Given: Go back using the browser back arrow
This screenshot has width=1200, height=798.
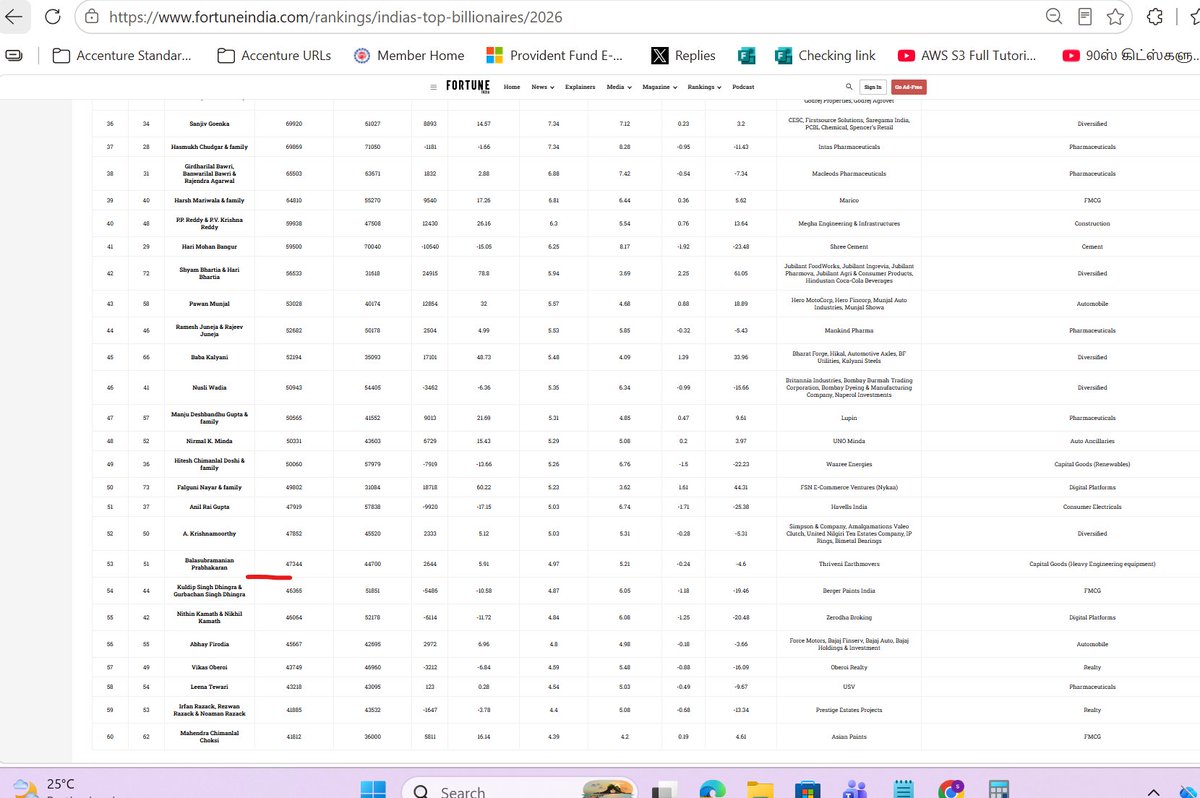Looking at the screenshot, I should click(x=14, y=17).
